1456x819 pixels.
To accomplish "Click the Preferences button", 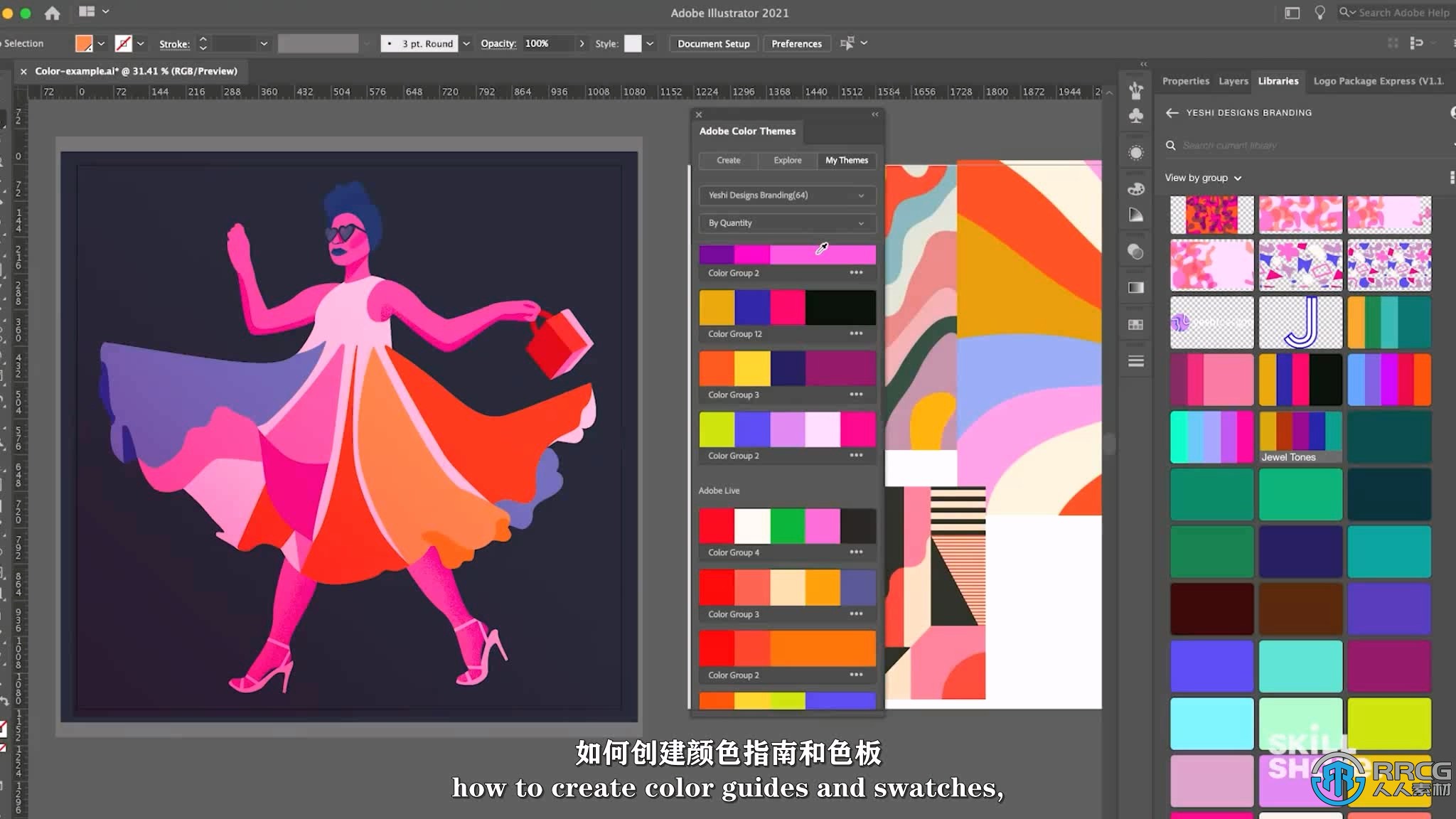I will [796, 43].
